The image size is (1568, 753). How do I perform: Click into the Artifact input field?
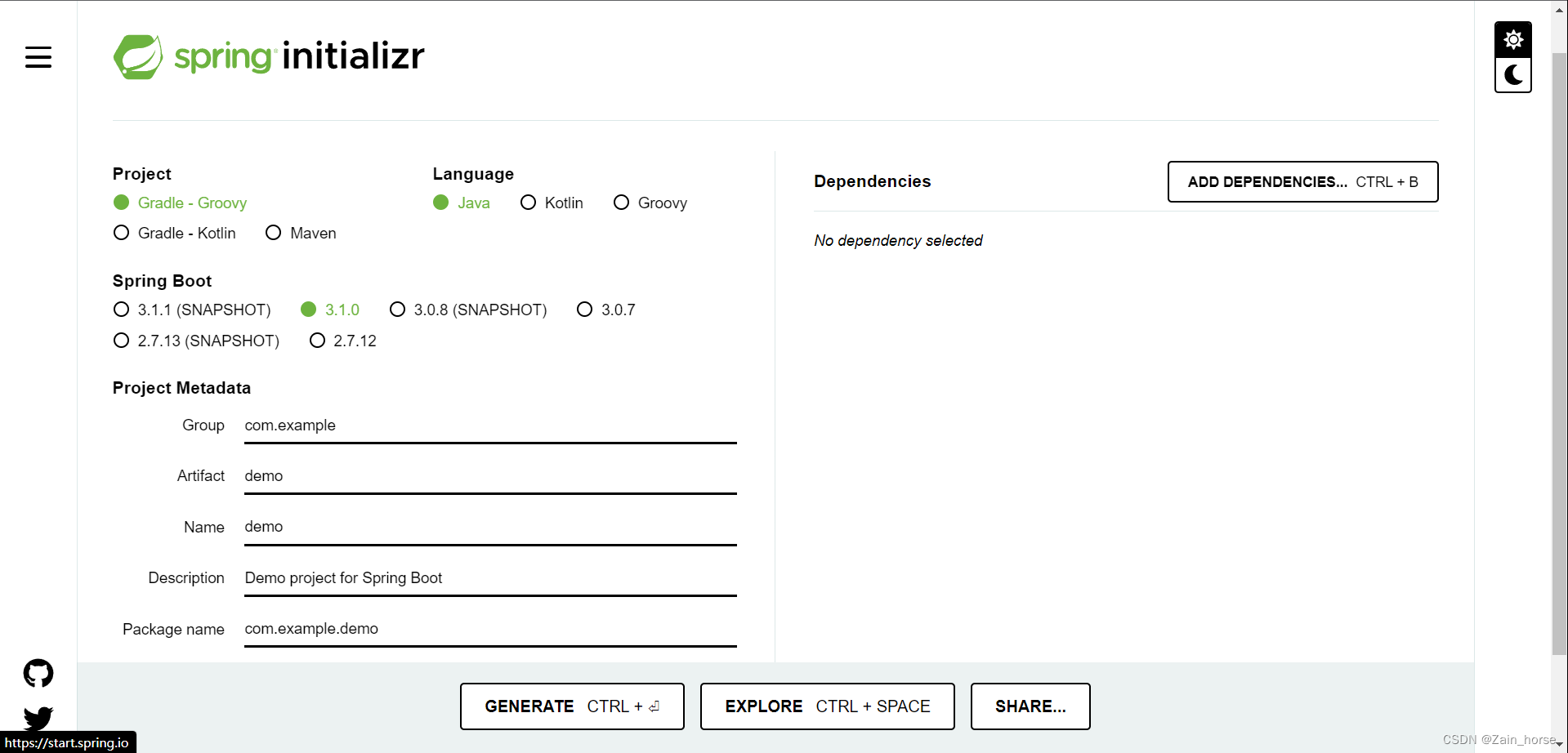[x=490, y=476]
